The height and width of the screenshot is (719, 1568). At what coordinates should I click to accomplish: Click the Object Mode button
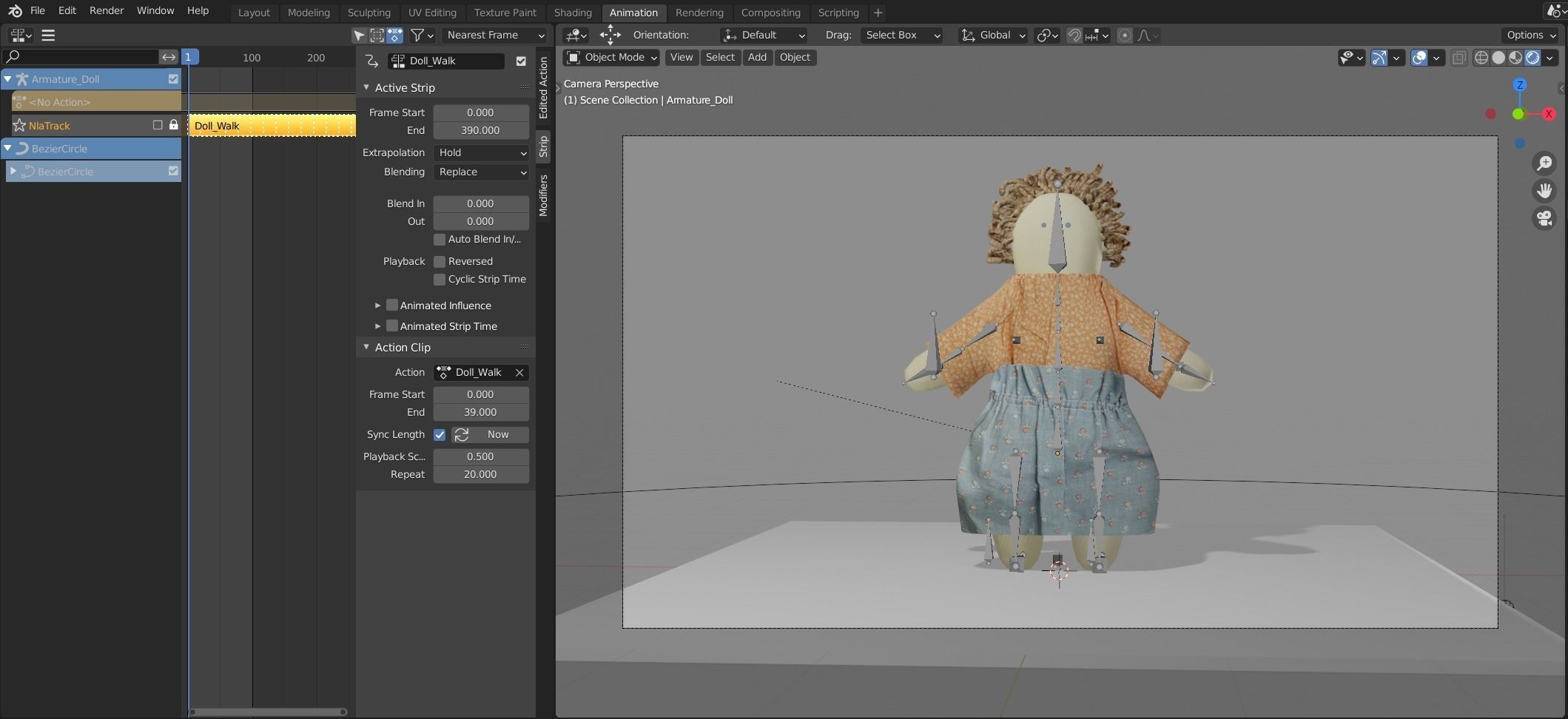(610, 58)
